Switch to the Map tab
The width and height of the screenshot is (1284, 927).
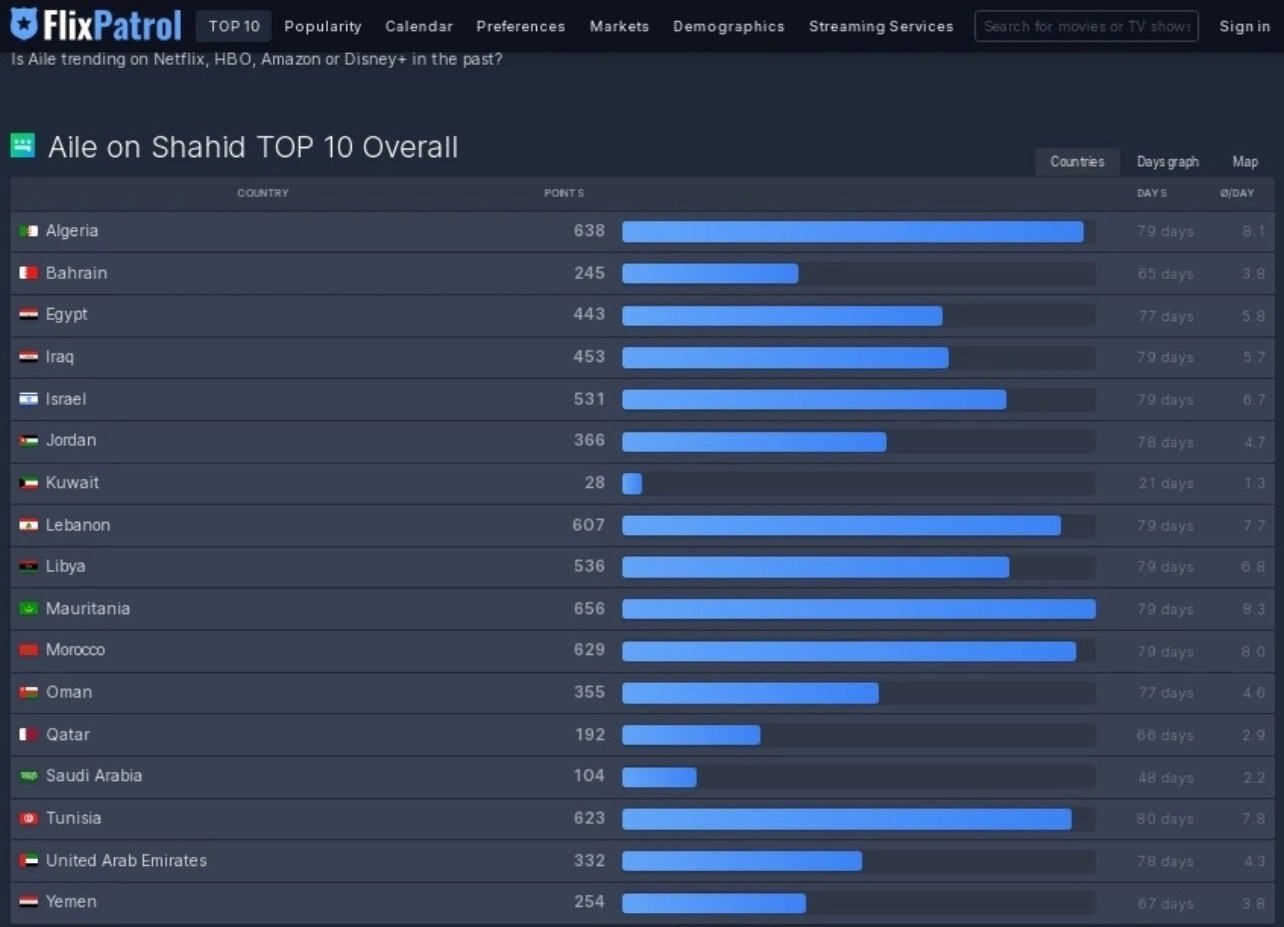[1245, 162]
